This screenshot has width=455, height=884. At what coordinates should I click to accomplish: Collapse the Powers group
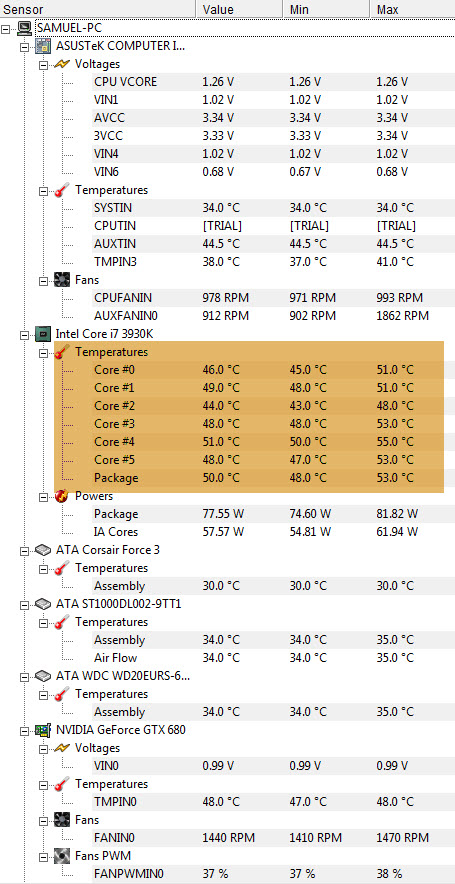click(43, 497)
